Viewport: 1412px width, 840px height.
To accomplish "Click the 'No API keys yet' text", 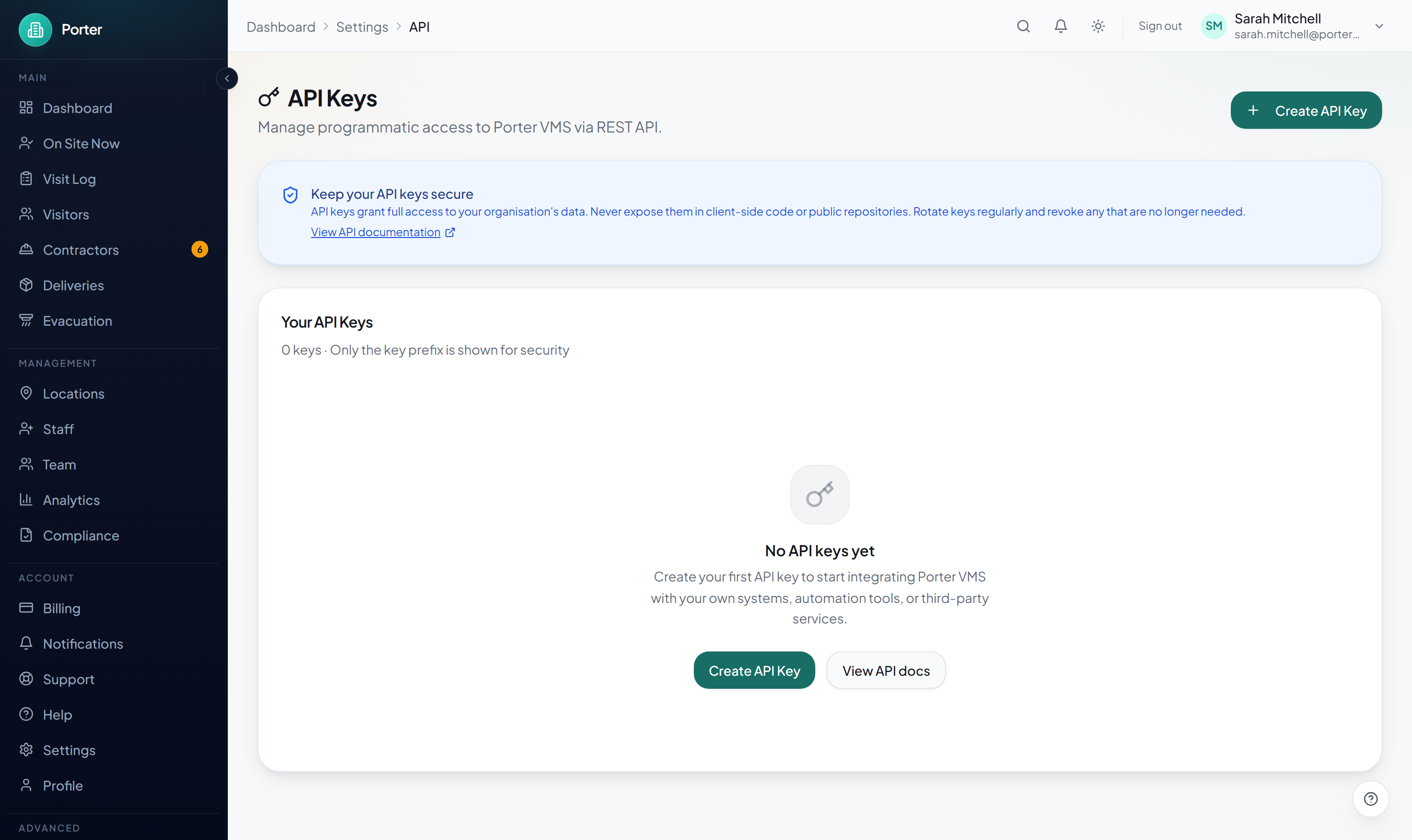I will click(819, 550).
